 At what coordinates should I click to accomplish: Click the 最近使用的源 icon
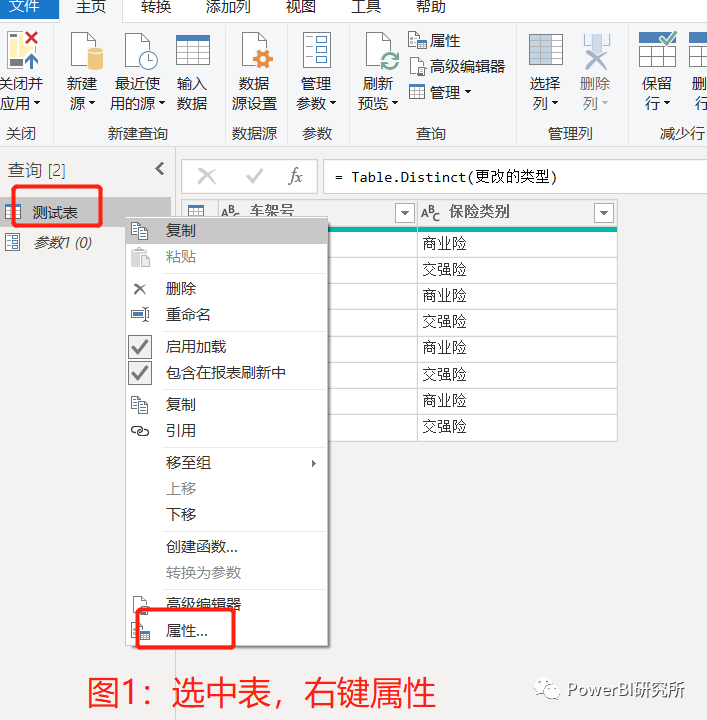point(140,50)
